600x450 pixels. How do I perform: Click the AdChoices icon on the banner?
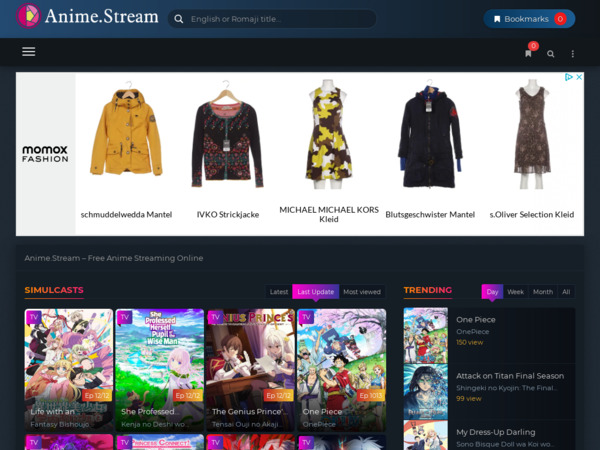tap(569, 77)
